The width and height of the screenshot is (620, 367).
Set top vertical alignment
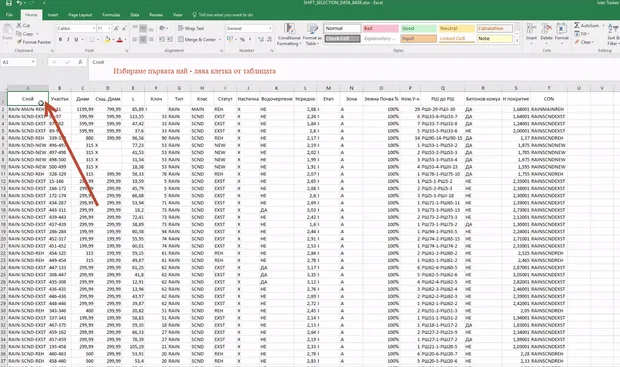coord(135,28)
